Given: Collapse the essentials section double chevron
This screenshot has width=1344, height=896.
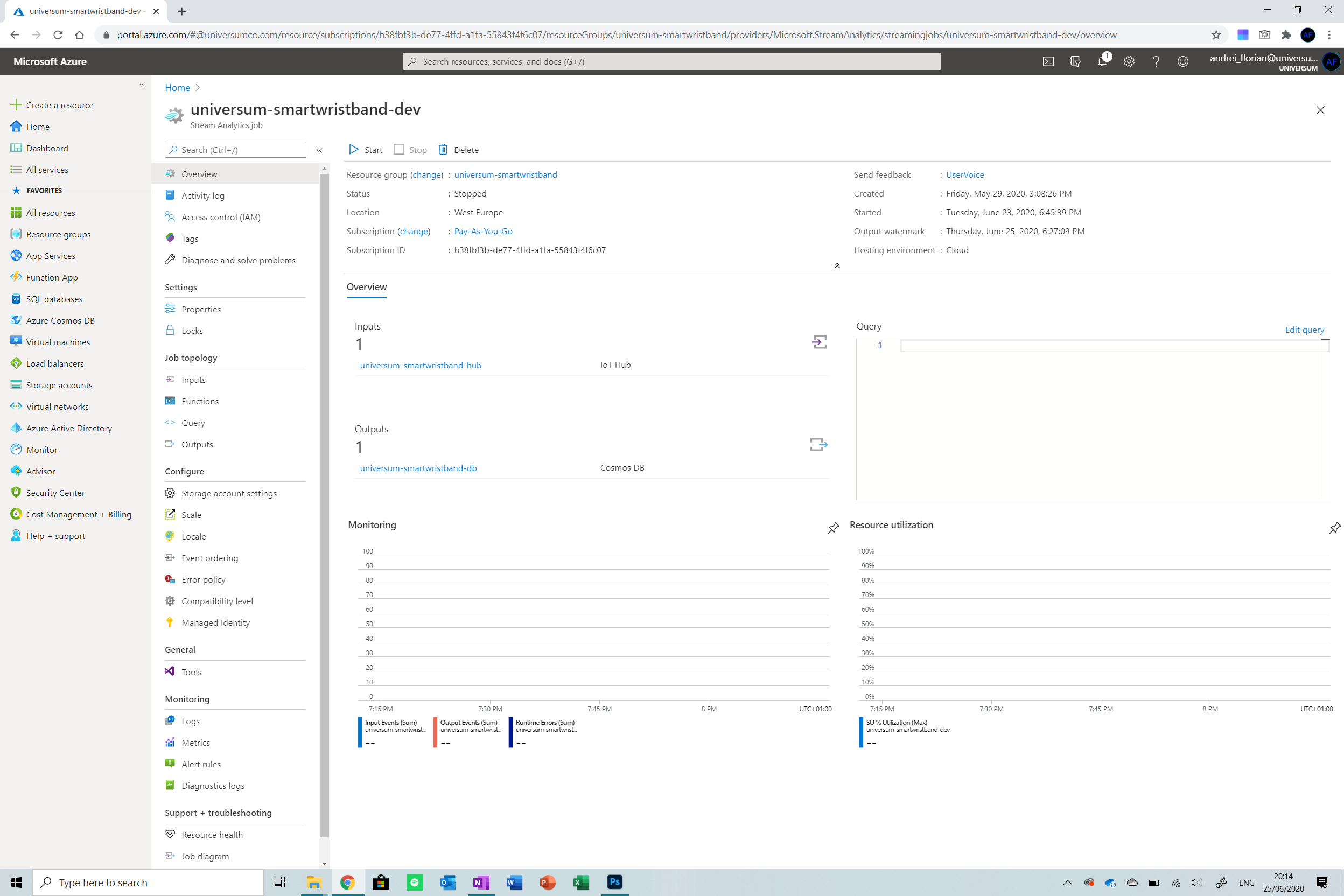Looking at the screenshot, I should (837, 265).
